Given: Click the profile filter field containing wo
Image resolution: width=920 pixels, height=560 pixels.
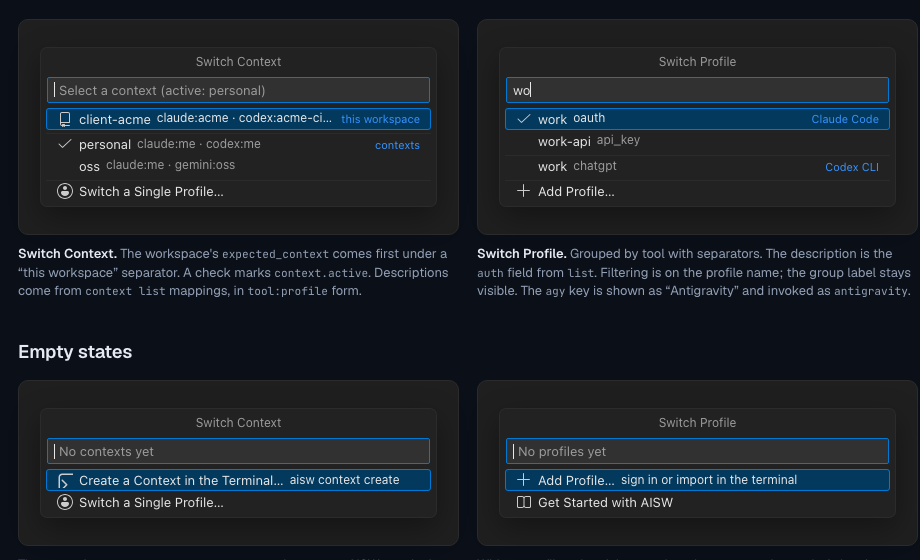Looking at the screenshot, I should (697, 90).
